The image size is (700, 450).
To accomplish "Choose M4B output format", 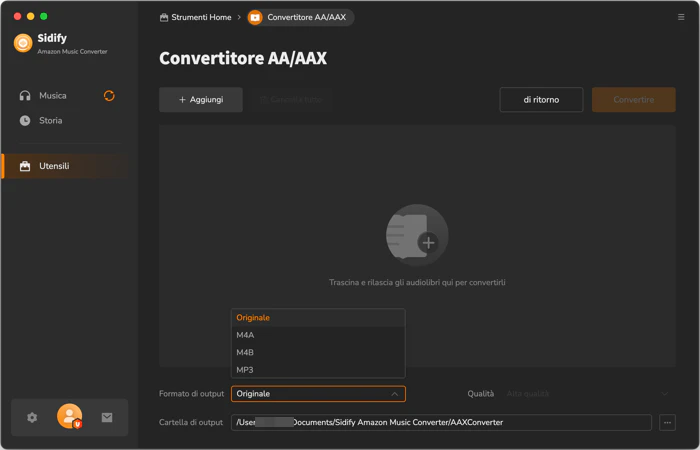I will [318, 353].
